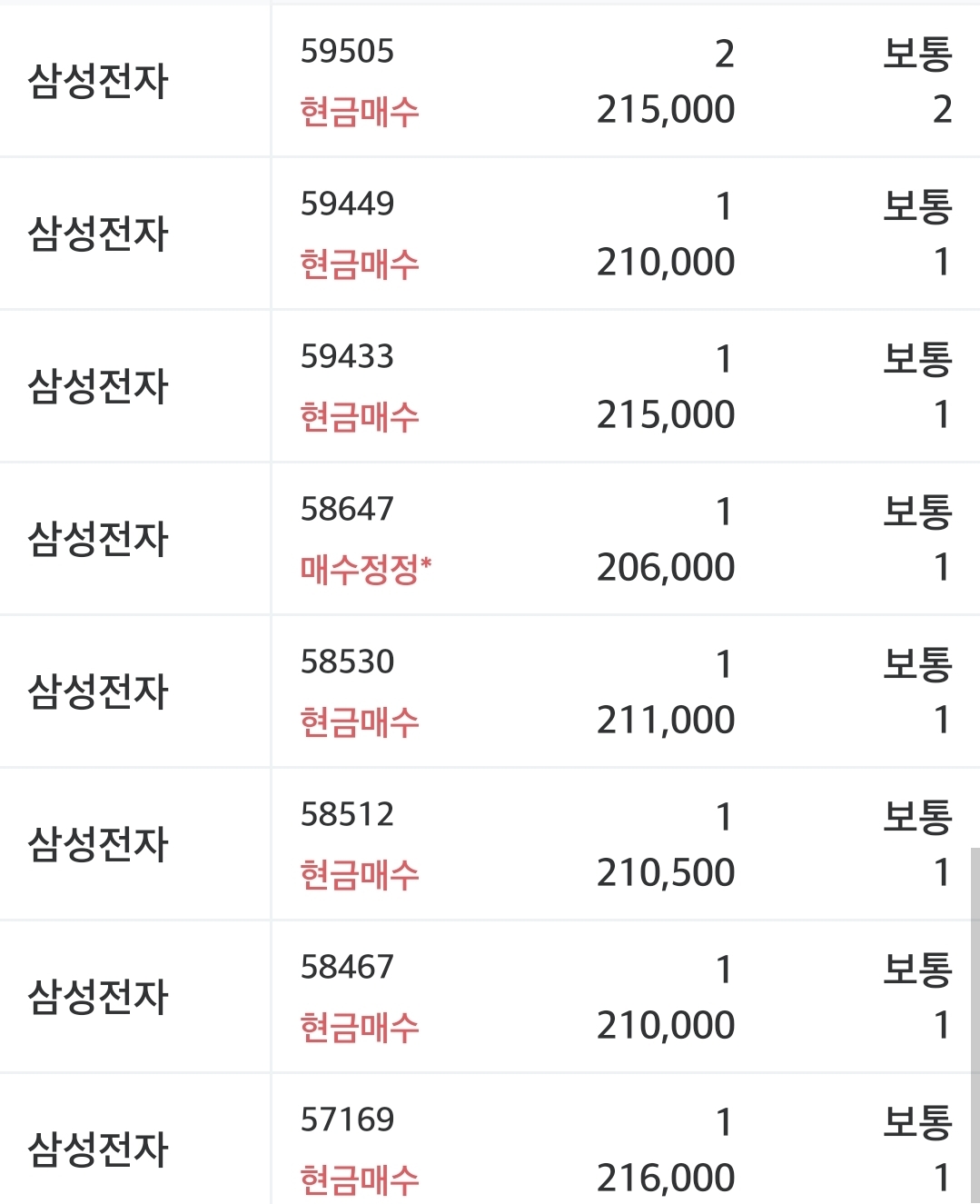The width and height of the screenshot is (980, 1204).
Task: Tap the 216,000 price in last row
Action: [665, 1179]
